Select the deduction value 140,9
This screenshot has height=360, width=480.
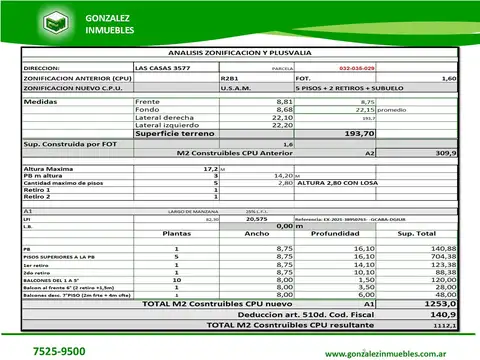tap(443, 315)
